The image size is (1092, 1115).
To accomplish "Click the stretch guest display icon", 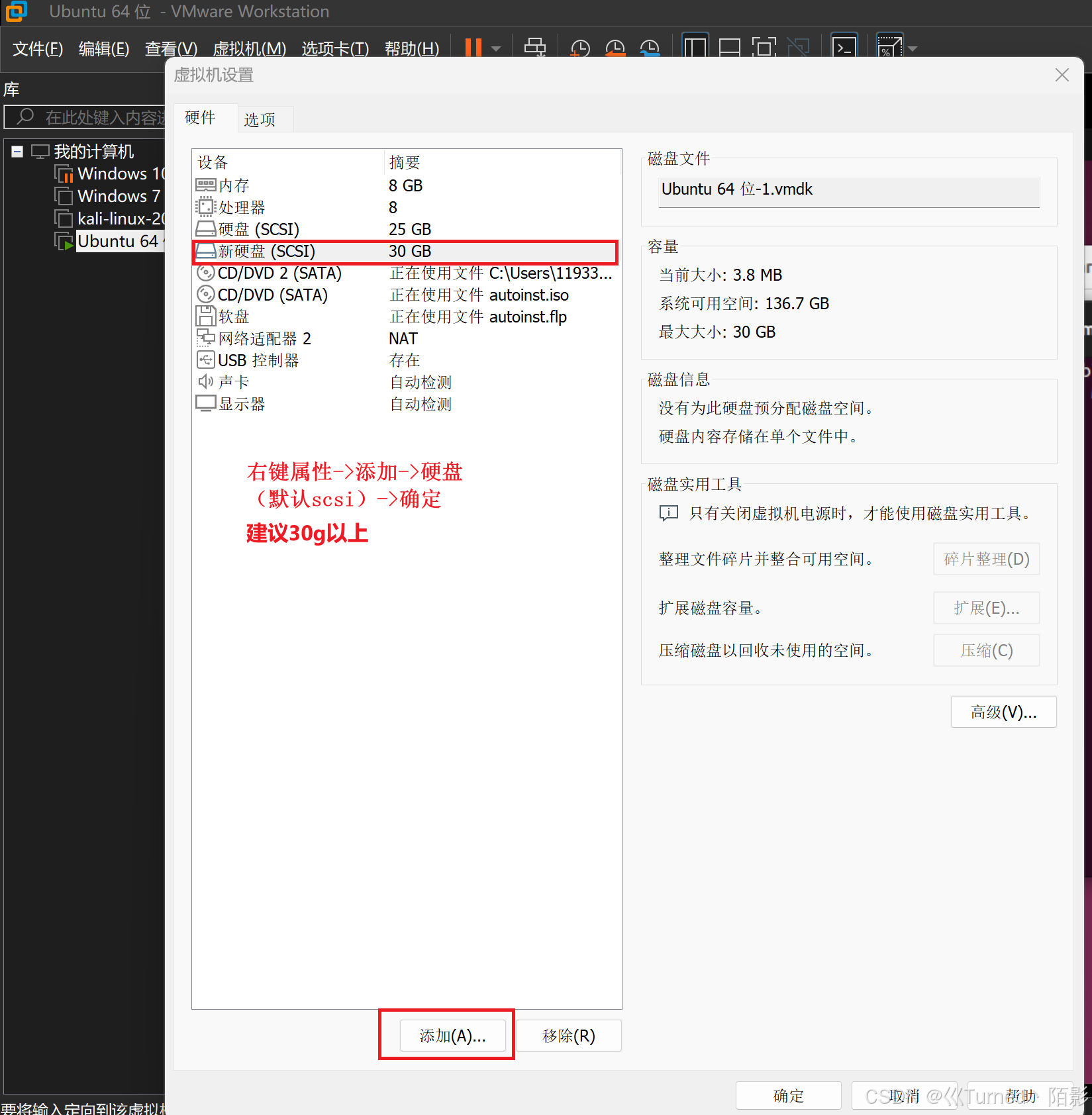I will pyautogui.click(x=889, y=47).
